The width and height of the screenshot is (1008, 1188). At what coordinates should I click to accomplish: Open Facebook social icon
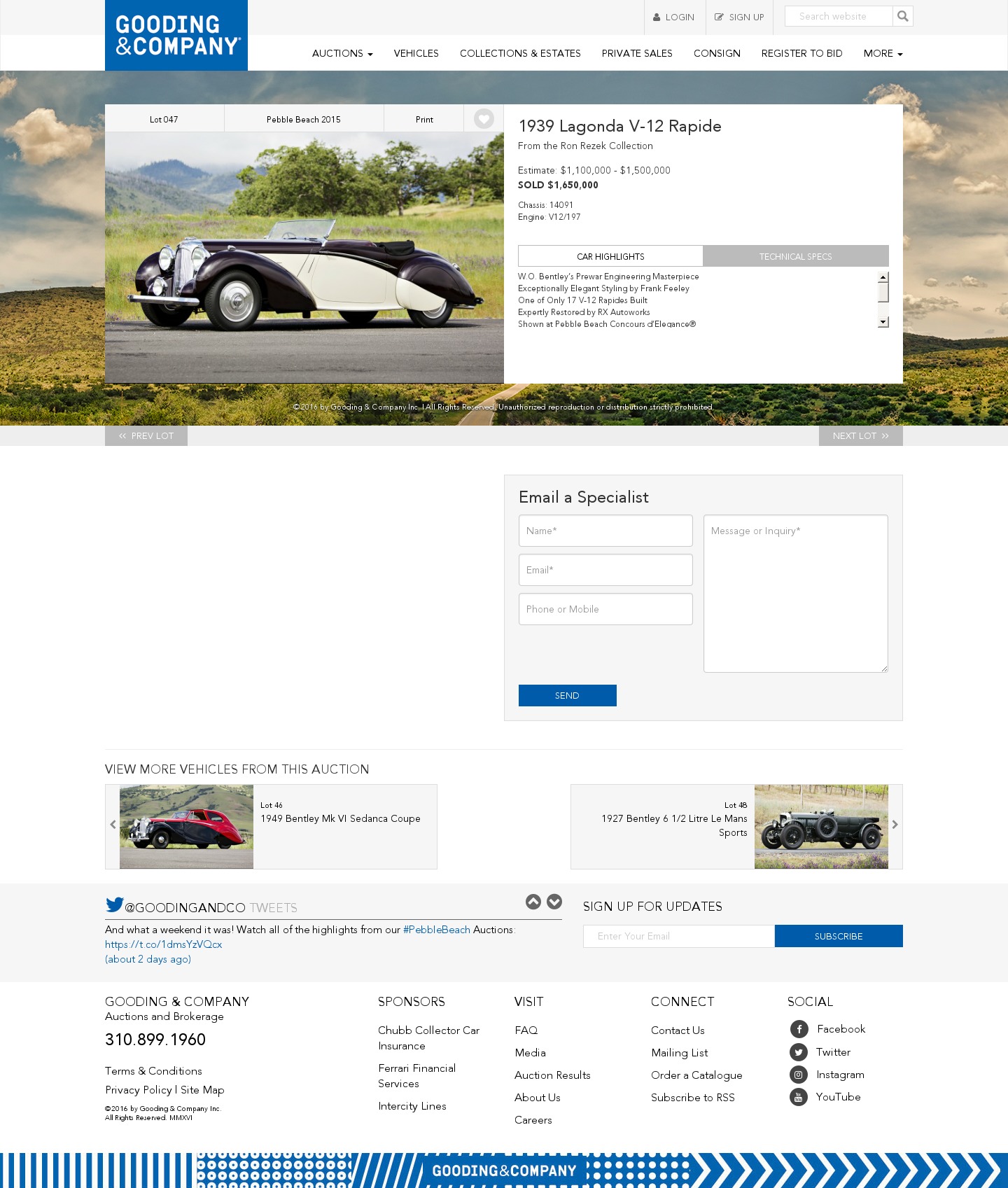pyautogui.click(x=799, y=1029)
